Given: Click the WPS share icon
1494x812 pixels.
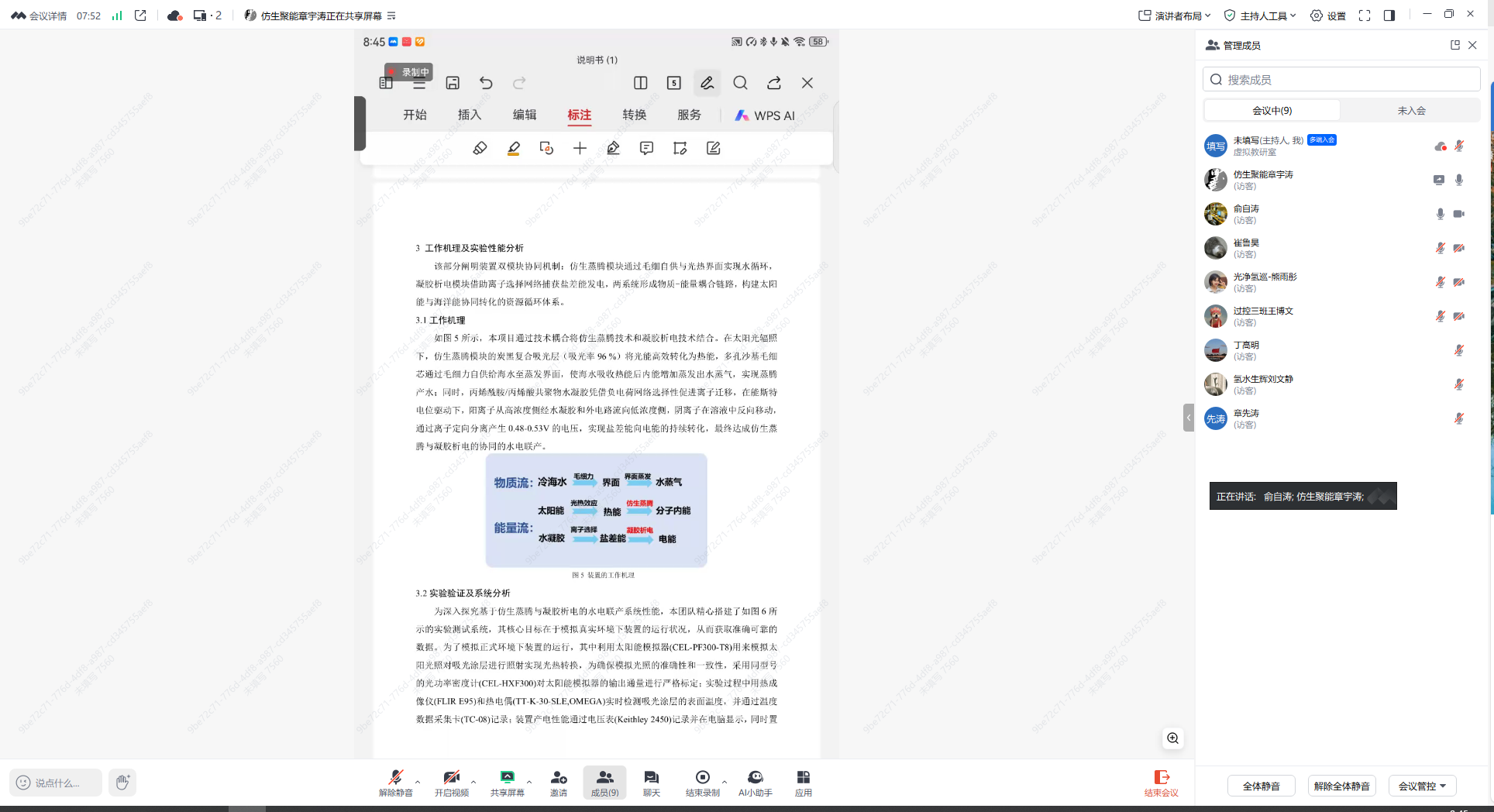Looking at the screenshot, I should coord(774,83).
